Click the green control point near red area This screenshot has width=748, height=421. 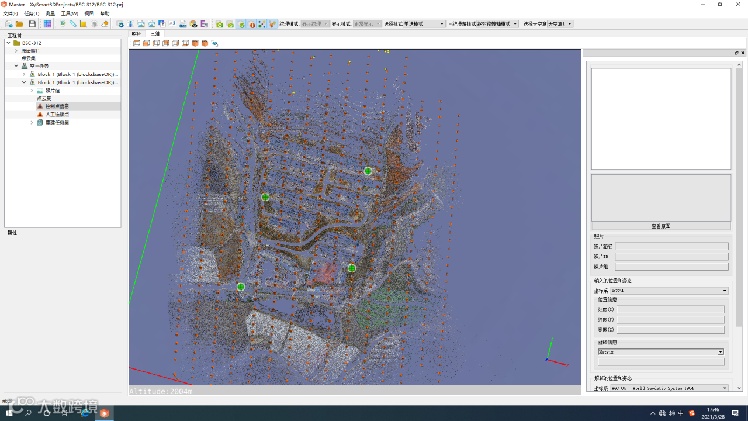point(352,267)
